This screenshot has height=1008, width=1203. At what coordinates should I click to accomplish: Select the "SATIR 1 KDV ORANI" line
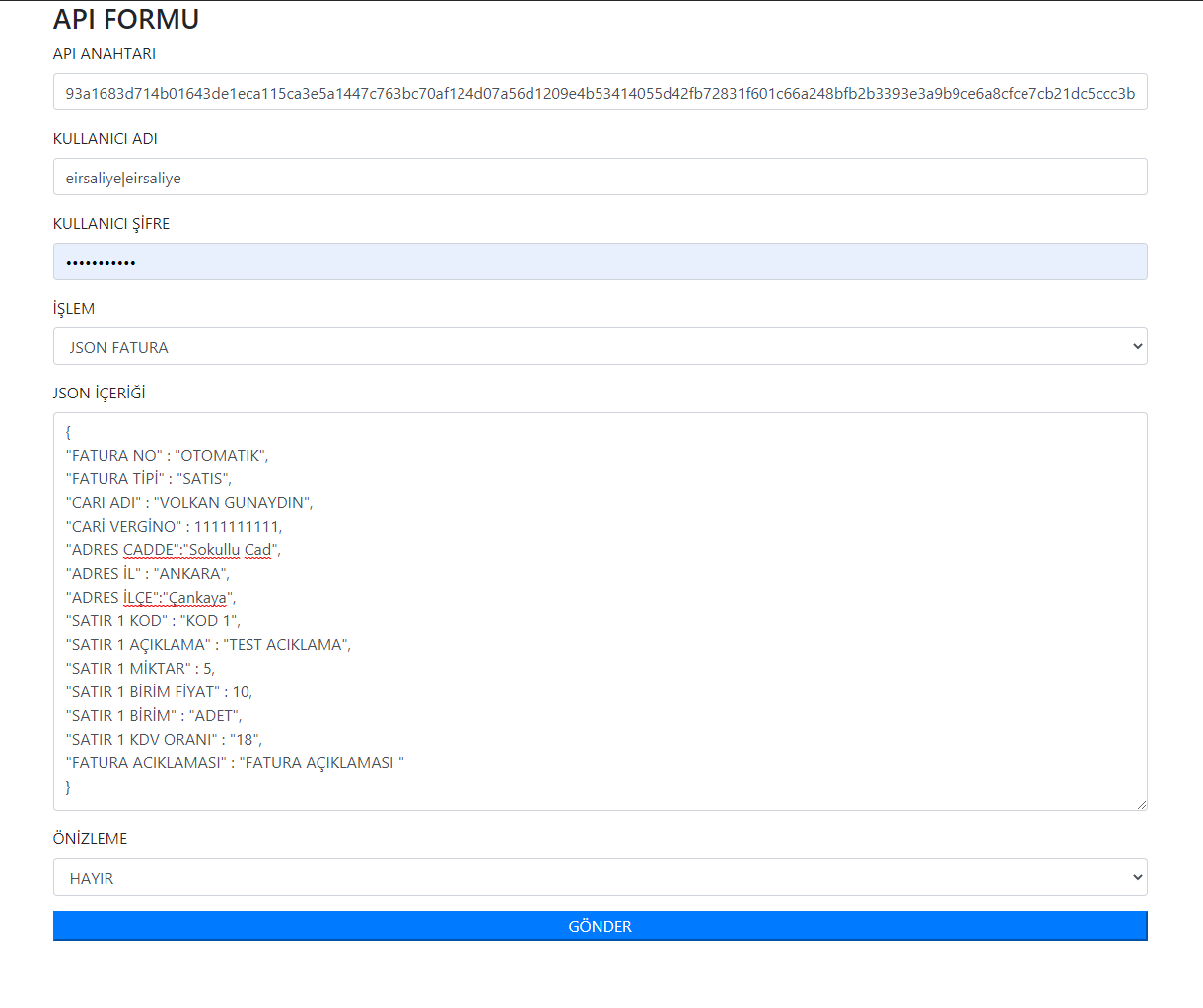tap(164, 740)
